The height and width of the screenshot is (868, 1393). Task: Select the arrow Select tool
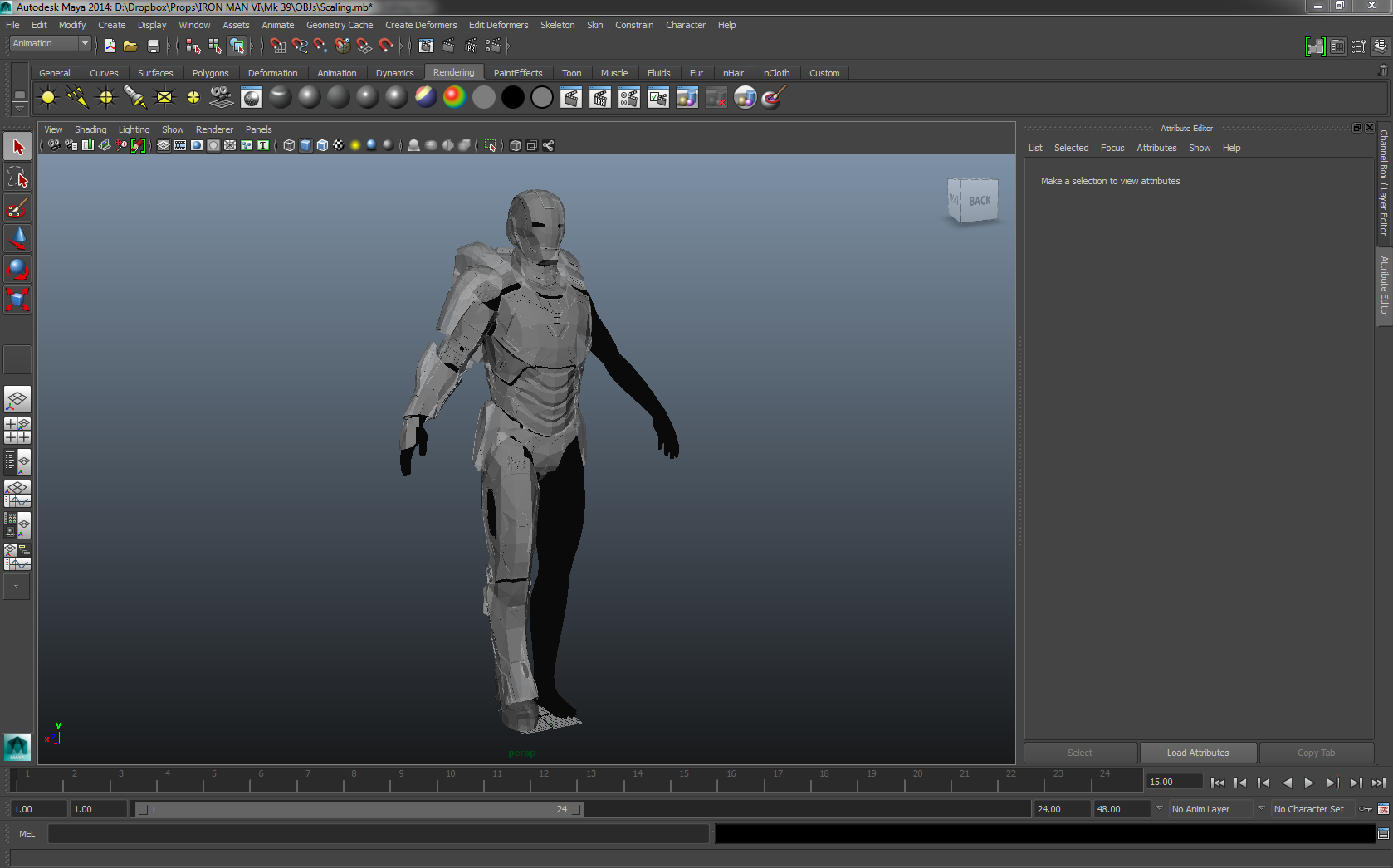17,147
